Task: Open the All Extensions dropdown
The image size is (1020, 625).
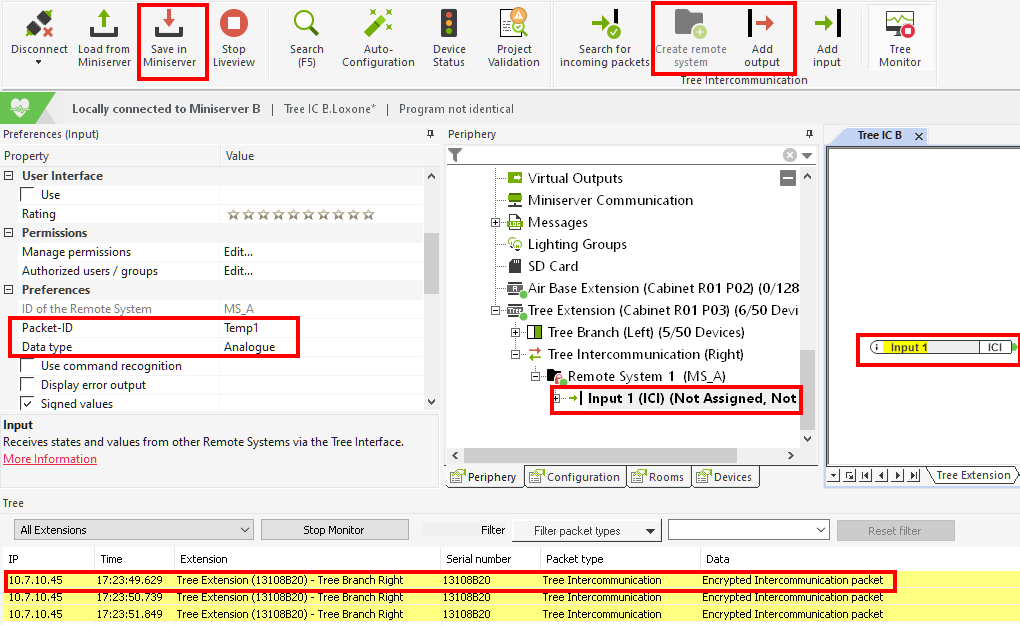Action: tap(133, 530)
